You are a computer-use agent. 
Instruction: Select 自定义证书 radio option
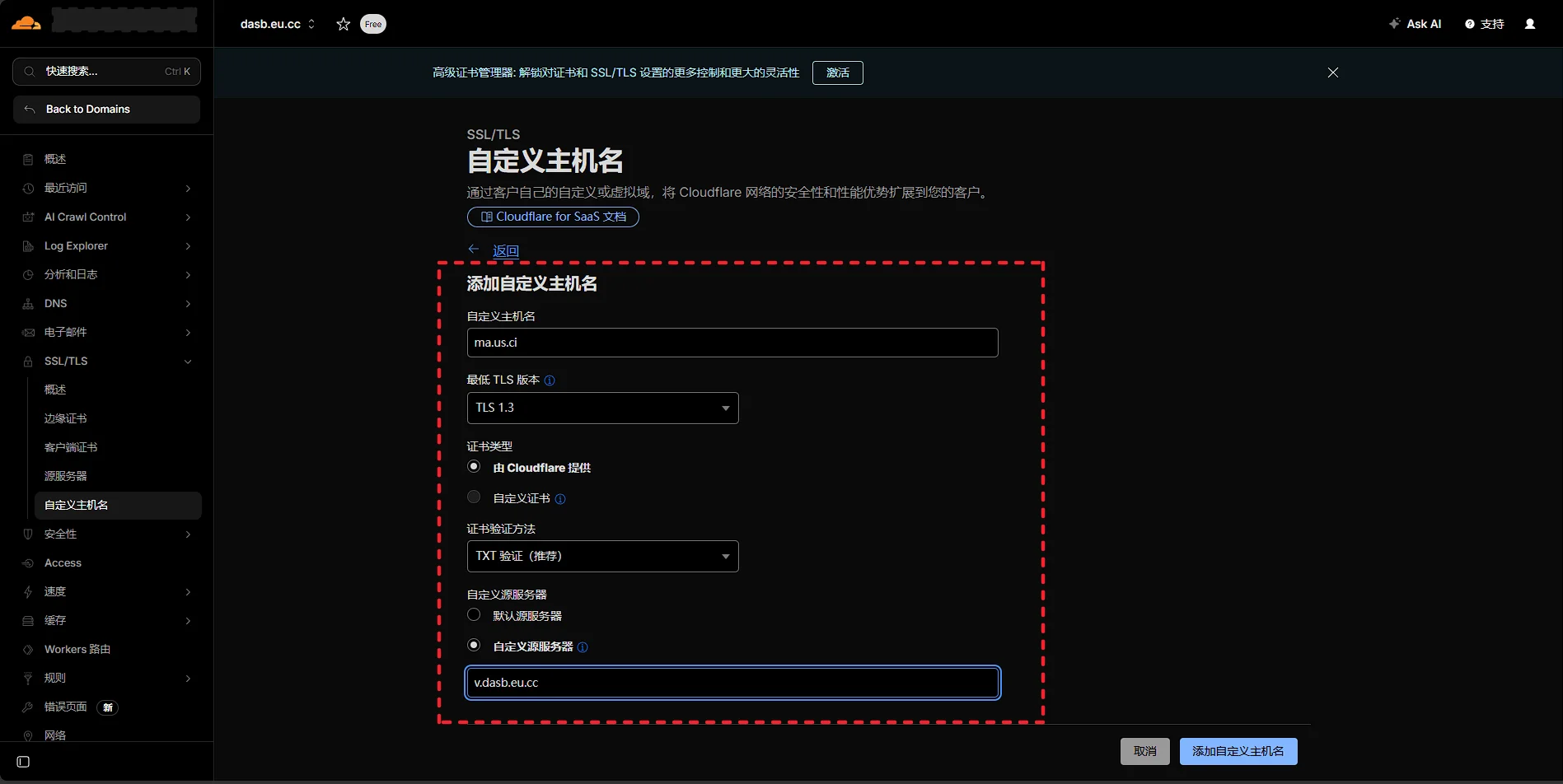click(474, 497)
